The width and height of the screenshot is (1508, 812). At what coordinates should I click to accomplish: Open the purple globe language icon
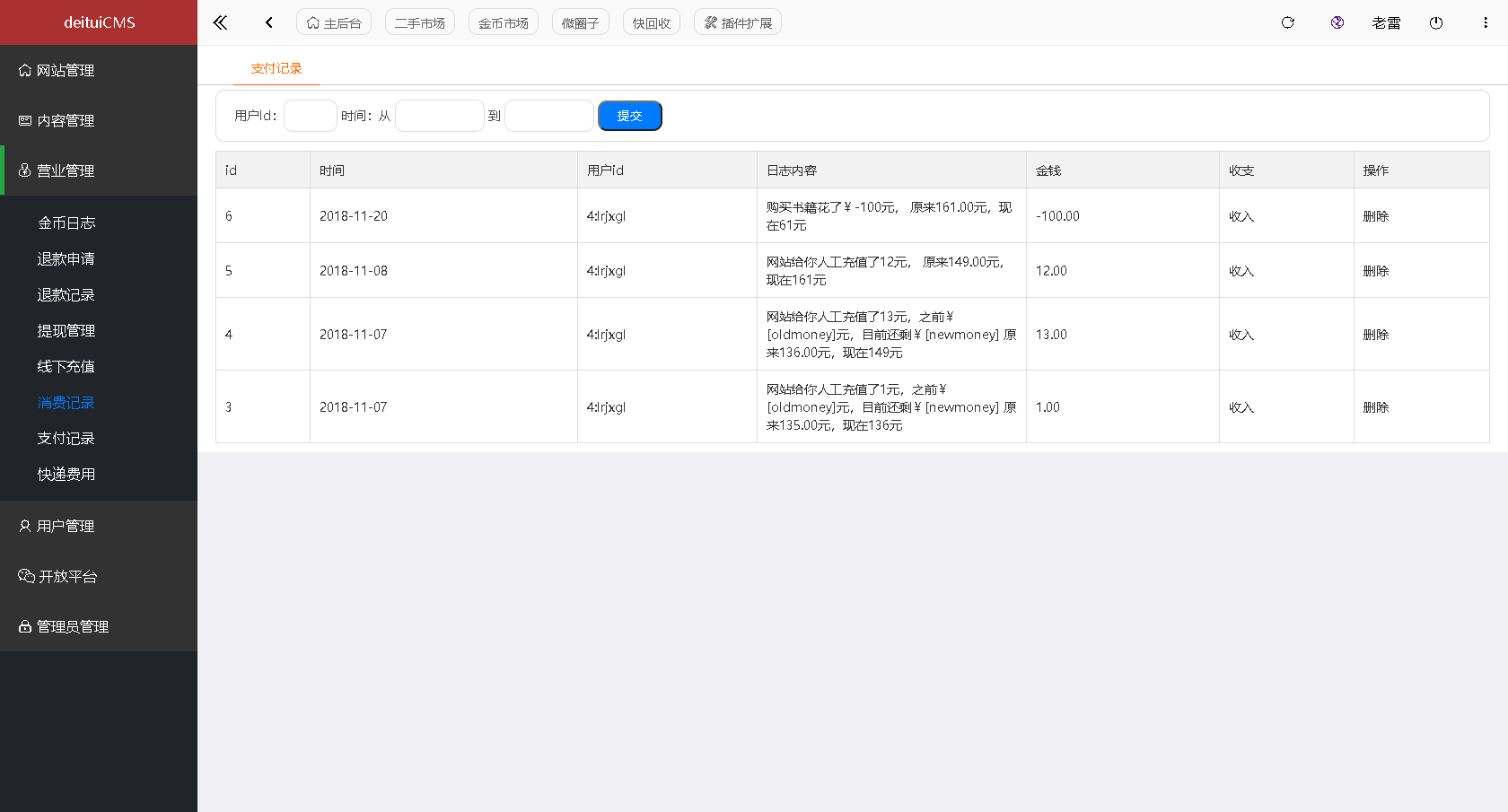click(1337, 22)
